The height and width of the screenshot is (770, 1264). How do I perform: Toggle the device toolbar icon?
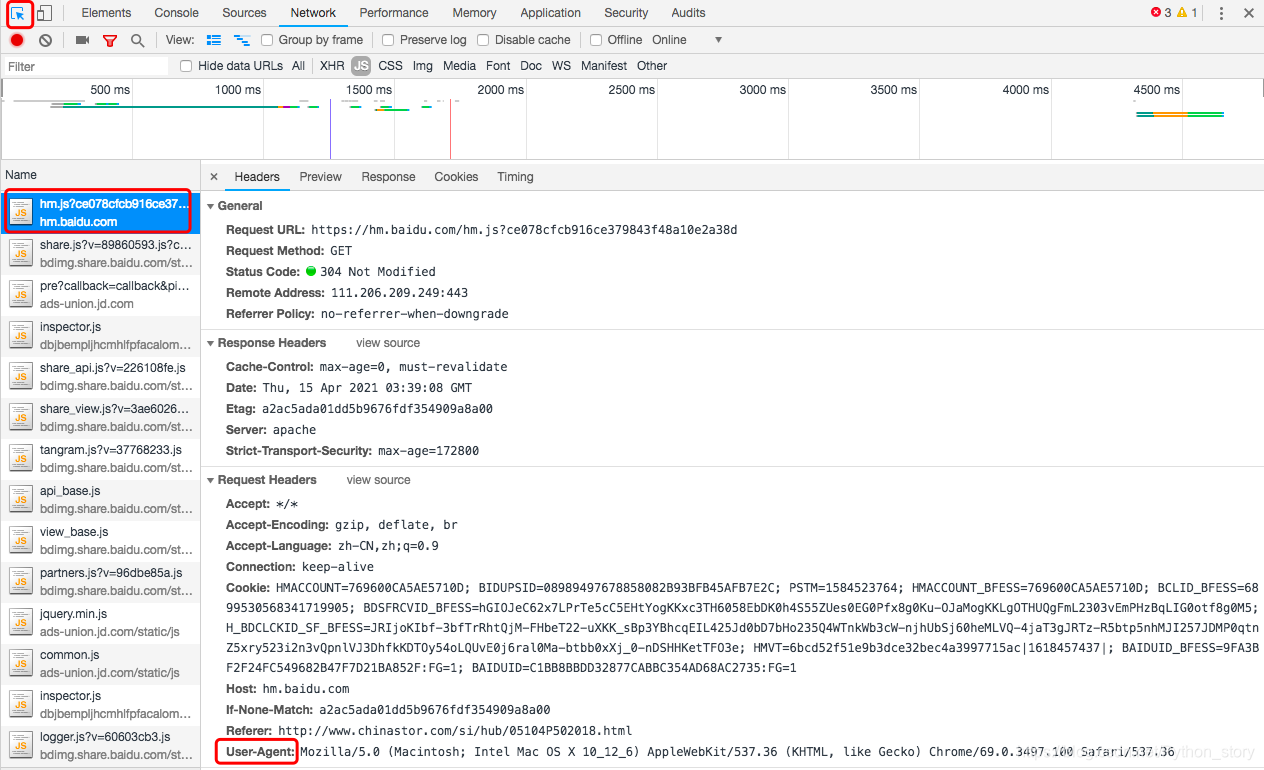point(45,13)
